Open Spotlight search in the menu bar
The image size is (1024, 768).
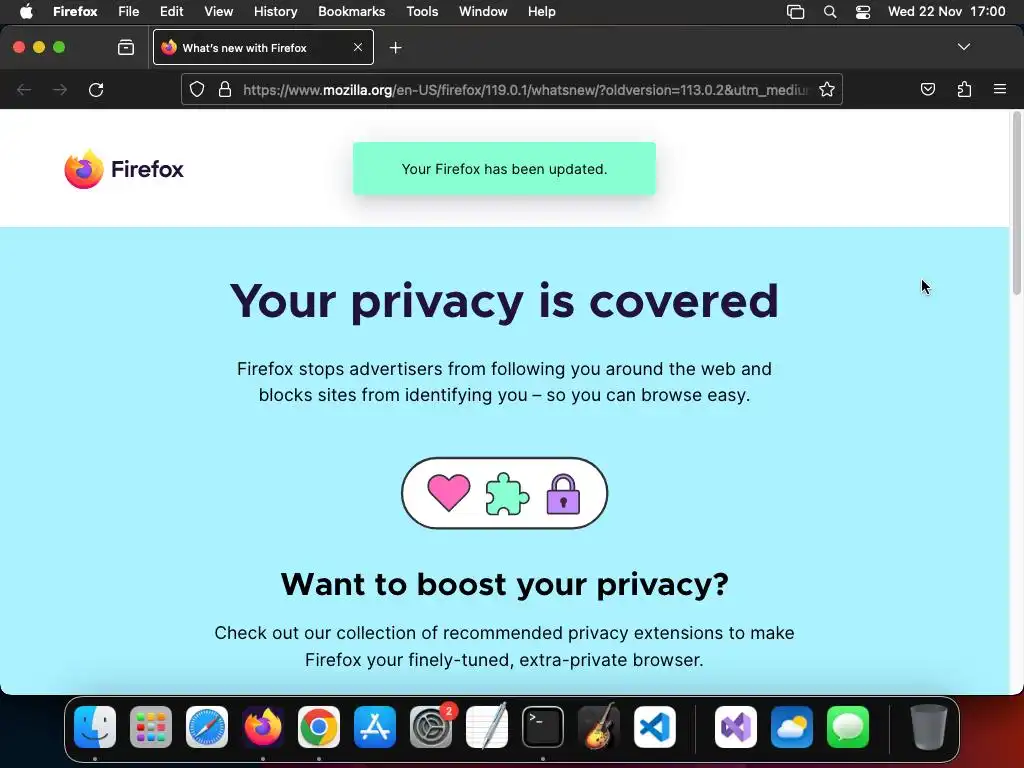(830, 12)
